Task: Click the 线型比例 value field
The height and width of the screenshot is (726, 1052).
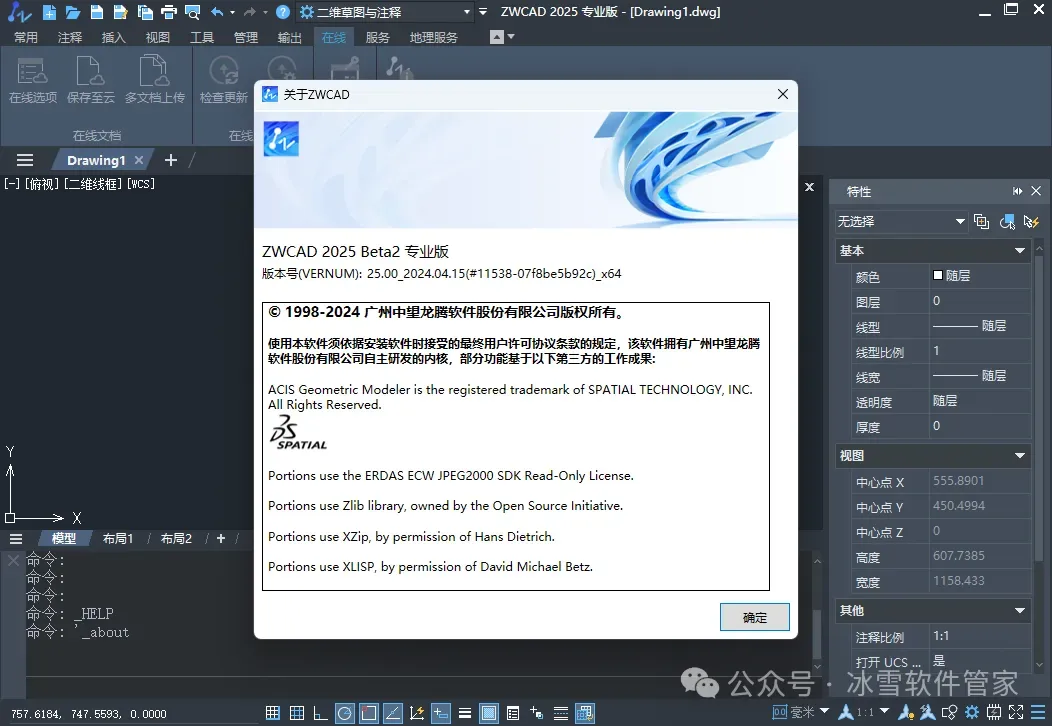Action: click(980, 351)
